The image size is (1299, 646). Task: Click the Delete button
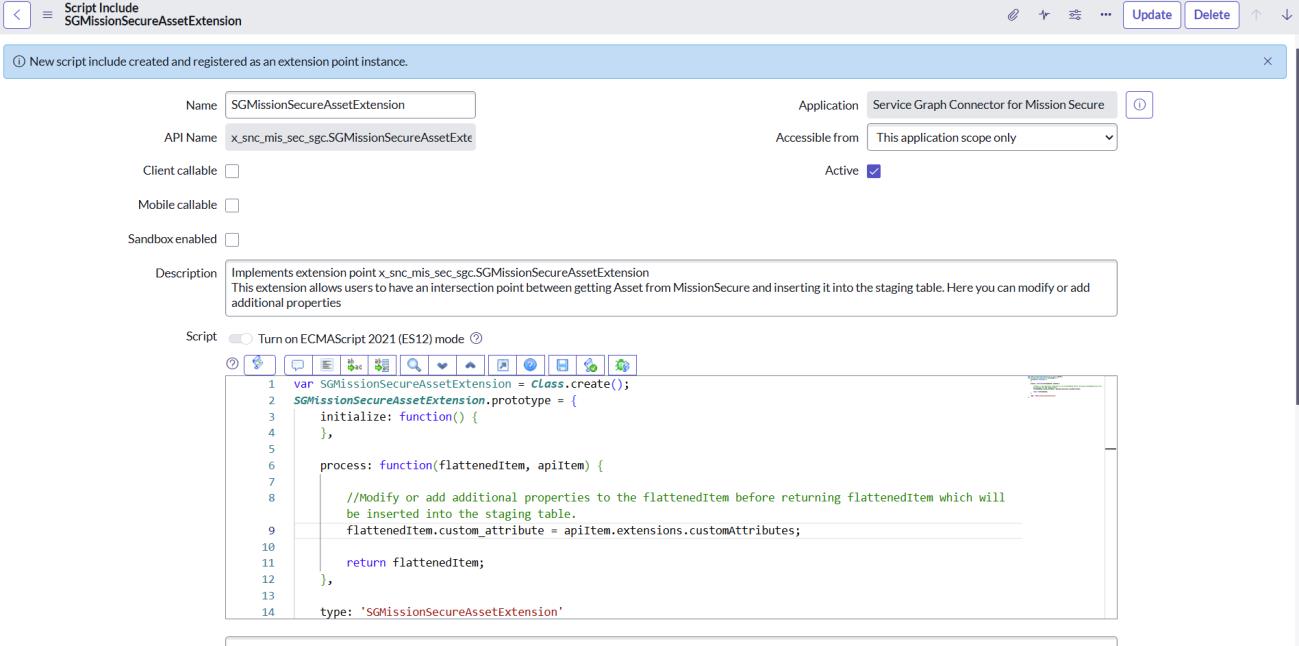[1212, 15]
